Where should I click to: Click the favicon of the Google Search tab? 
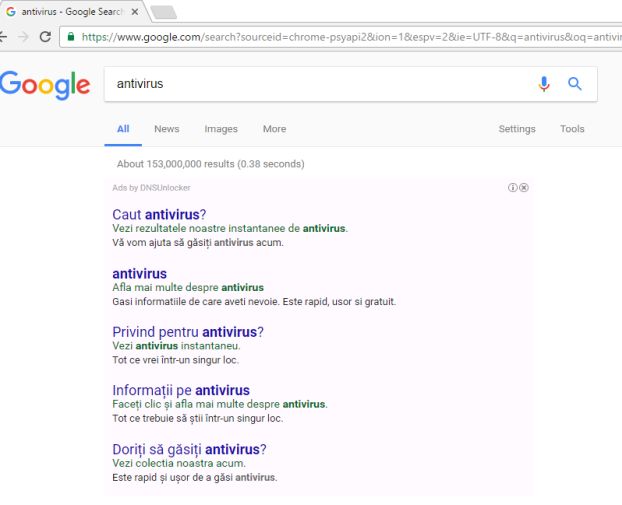[x=11, y=12]
